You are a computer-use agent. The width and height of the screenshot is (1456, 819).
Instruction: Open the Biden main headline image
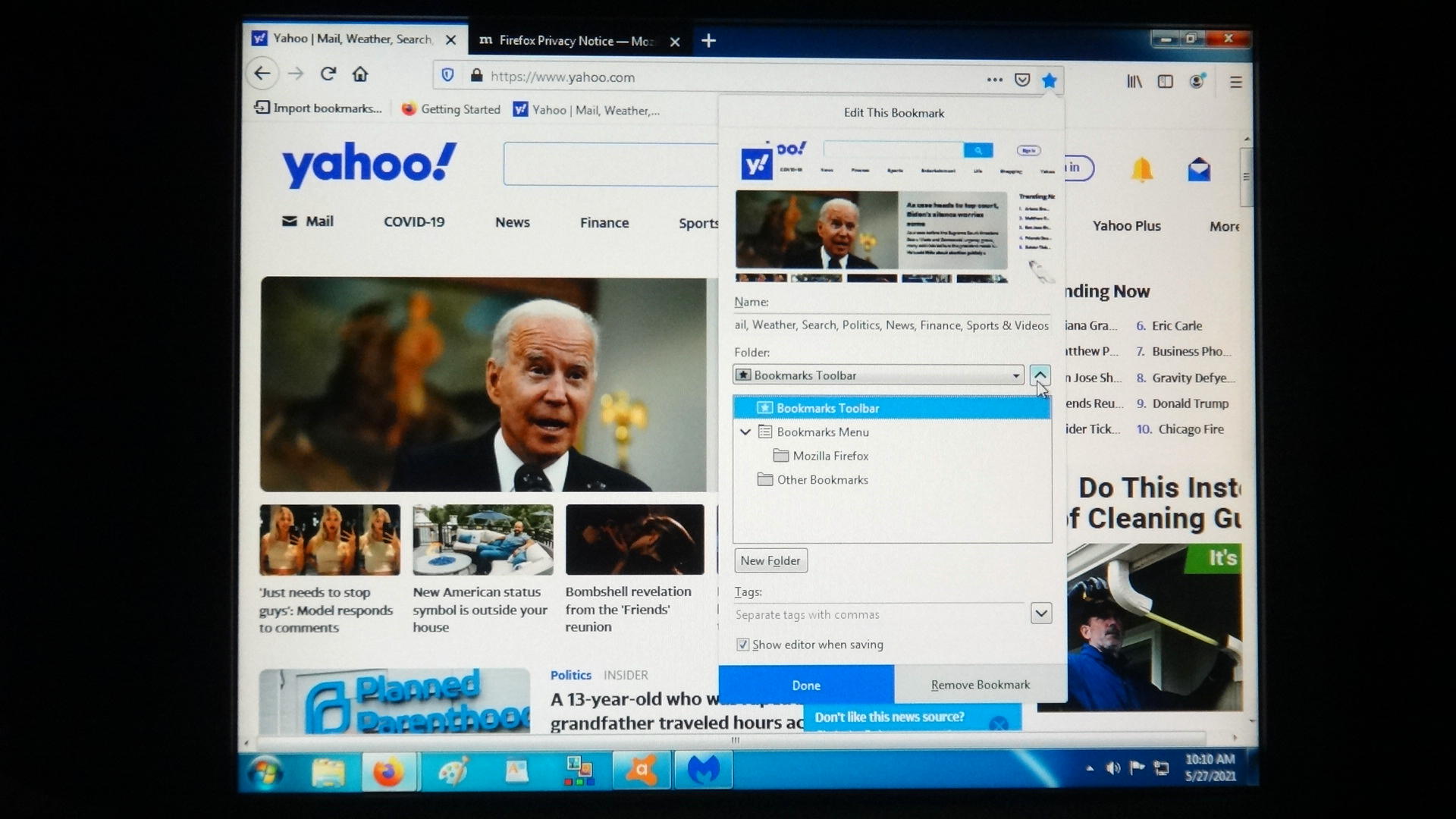(x=483, y=384)
